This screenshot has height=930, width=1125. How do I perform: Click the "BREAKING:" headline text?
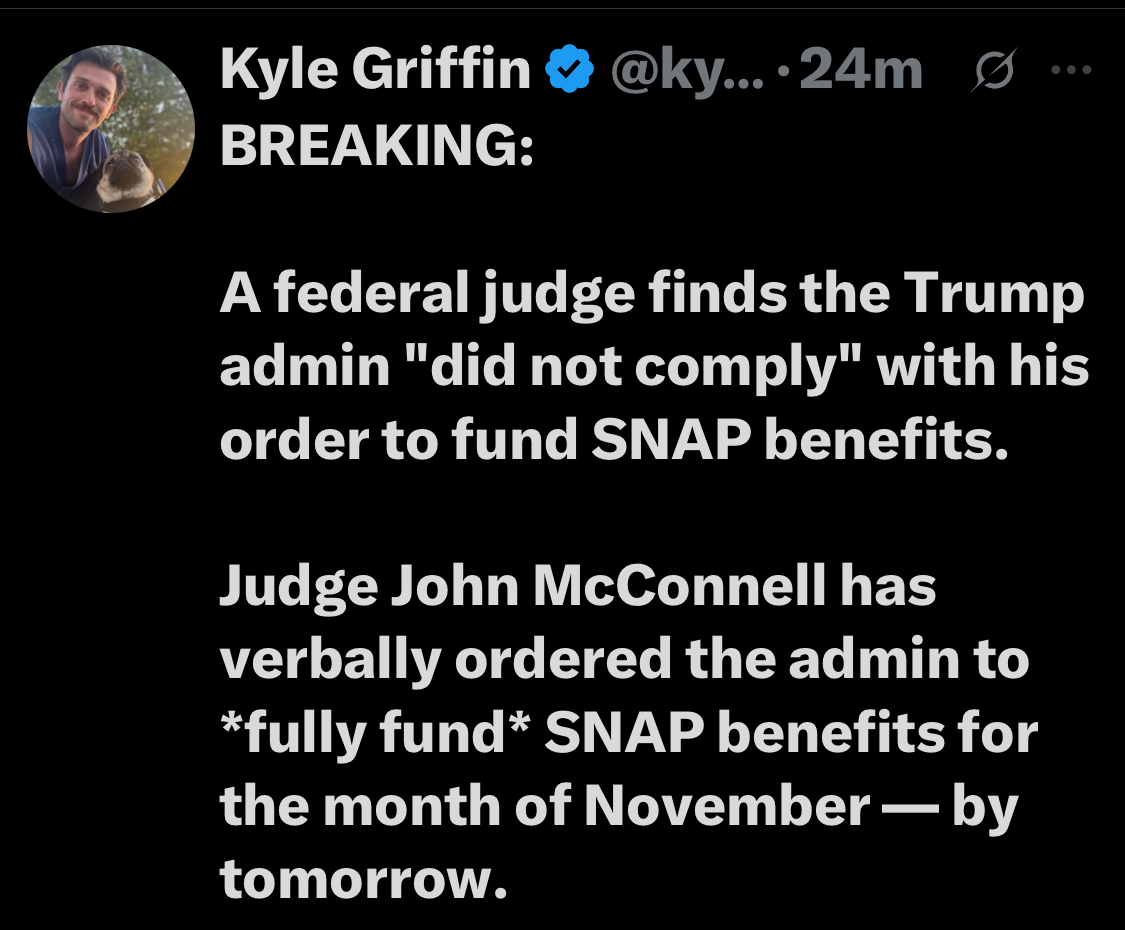[x=375, y=146]
